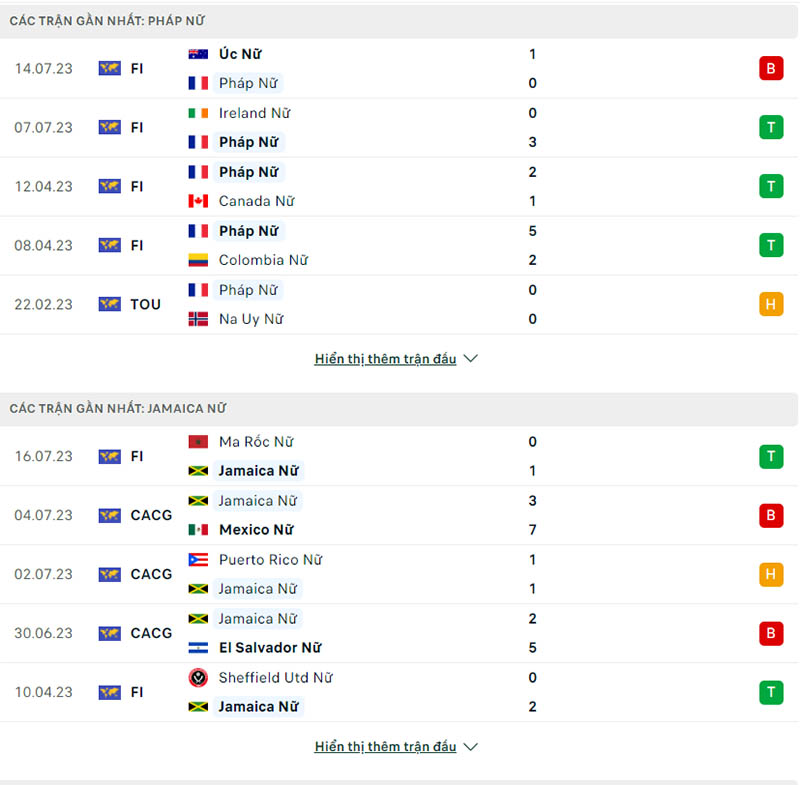Click the Puerto Rico flag icon
The image size is (800, 785).
[x=198, y=560]
